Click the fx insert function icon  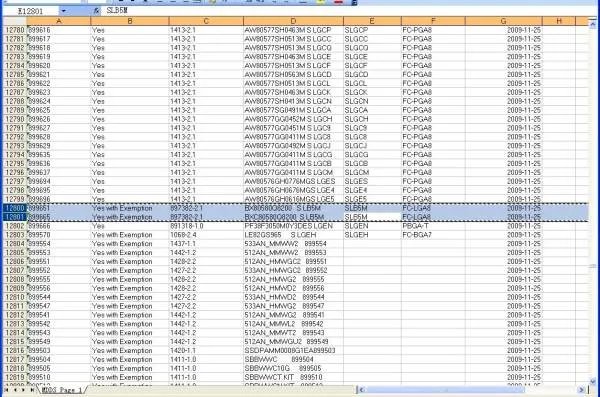96,11
